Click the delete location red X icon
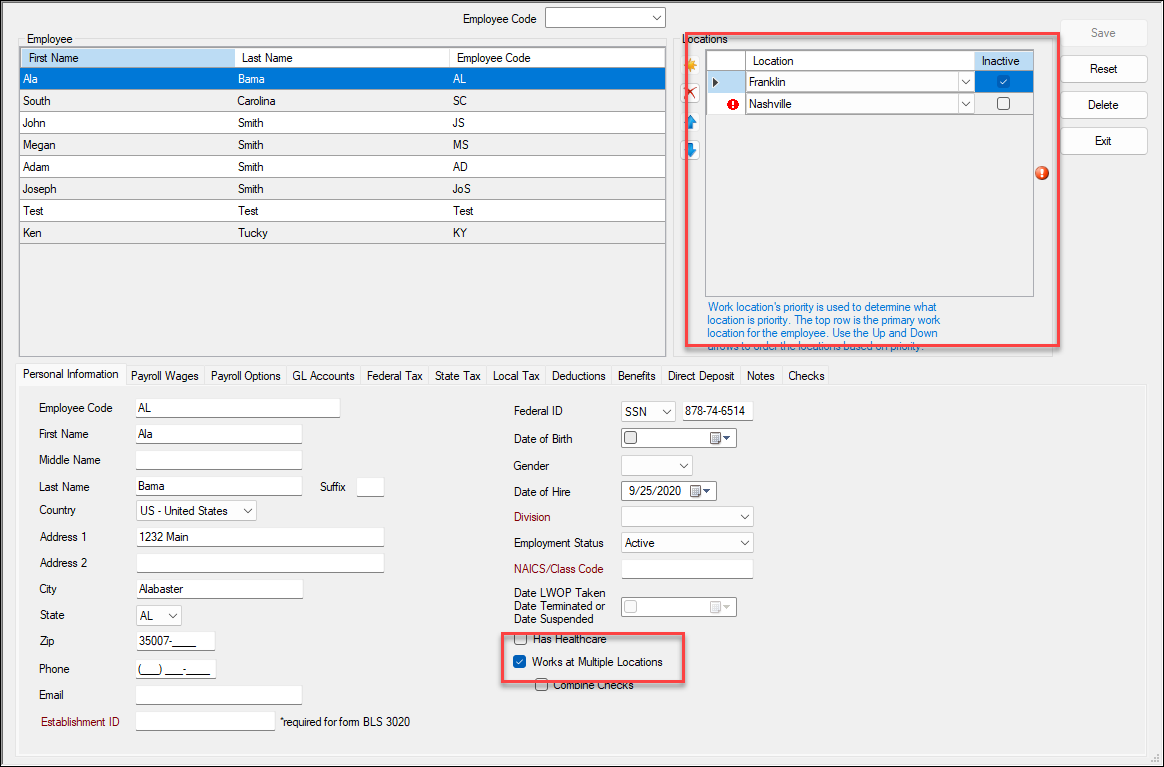 690,93
